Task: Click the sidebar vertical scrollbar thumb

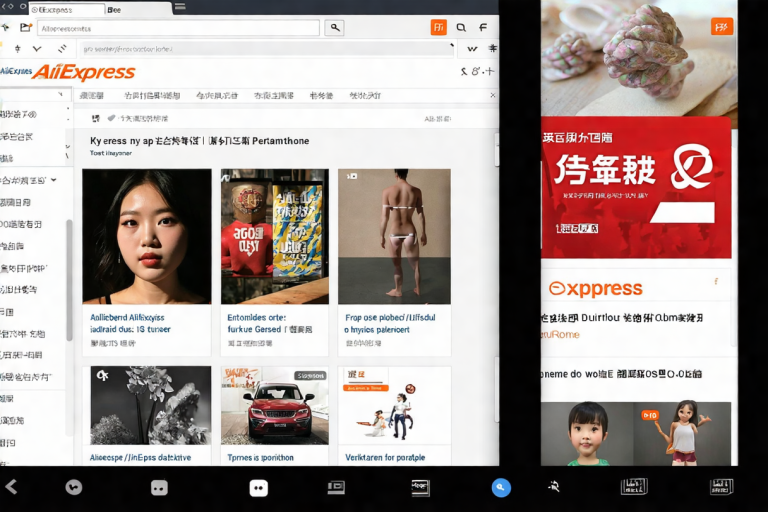Action: pos(69,280)
